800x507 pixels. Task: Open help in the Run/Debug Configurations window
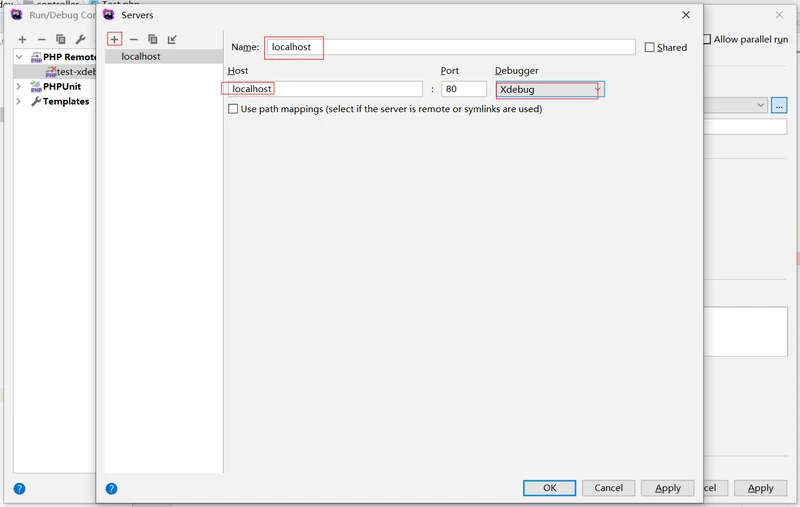coord(19,489)
